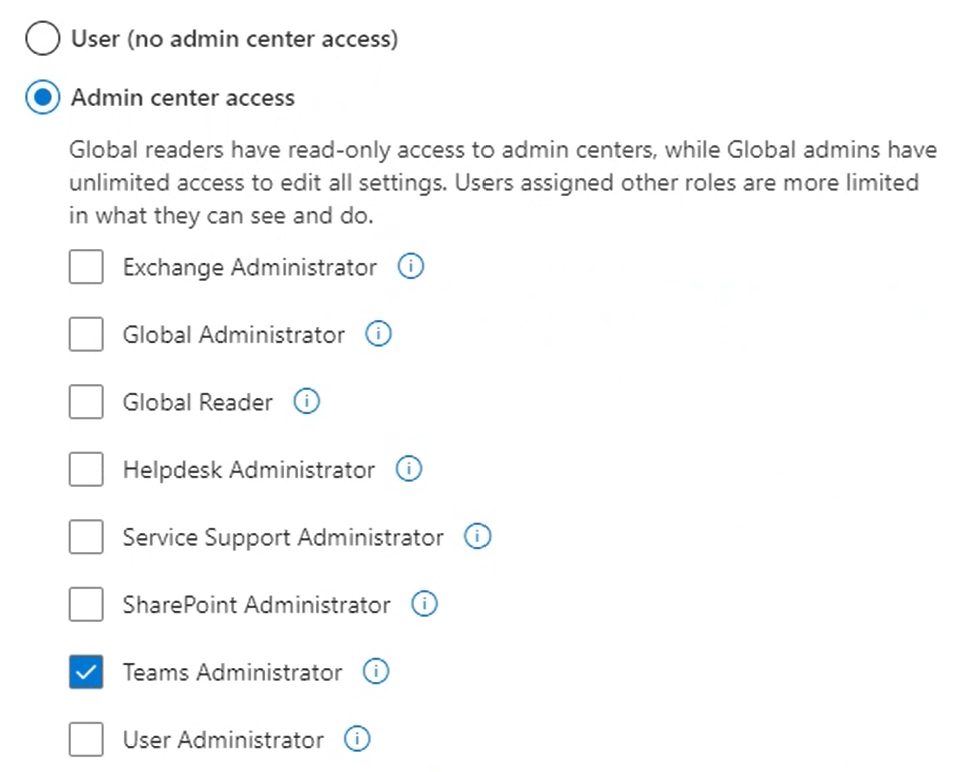Click Helpdesk Administrator info icon

click(409, 469)
